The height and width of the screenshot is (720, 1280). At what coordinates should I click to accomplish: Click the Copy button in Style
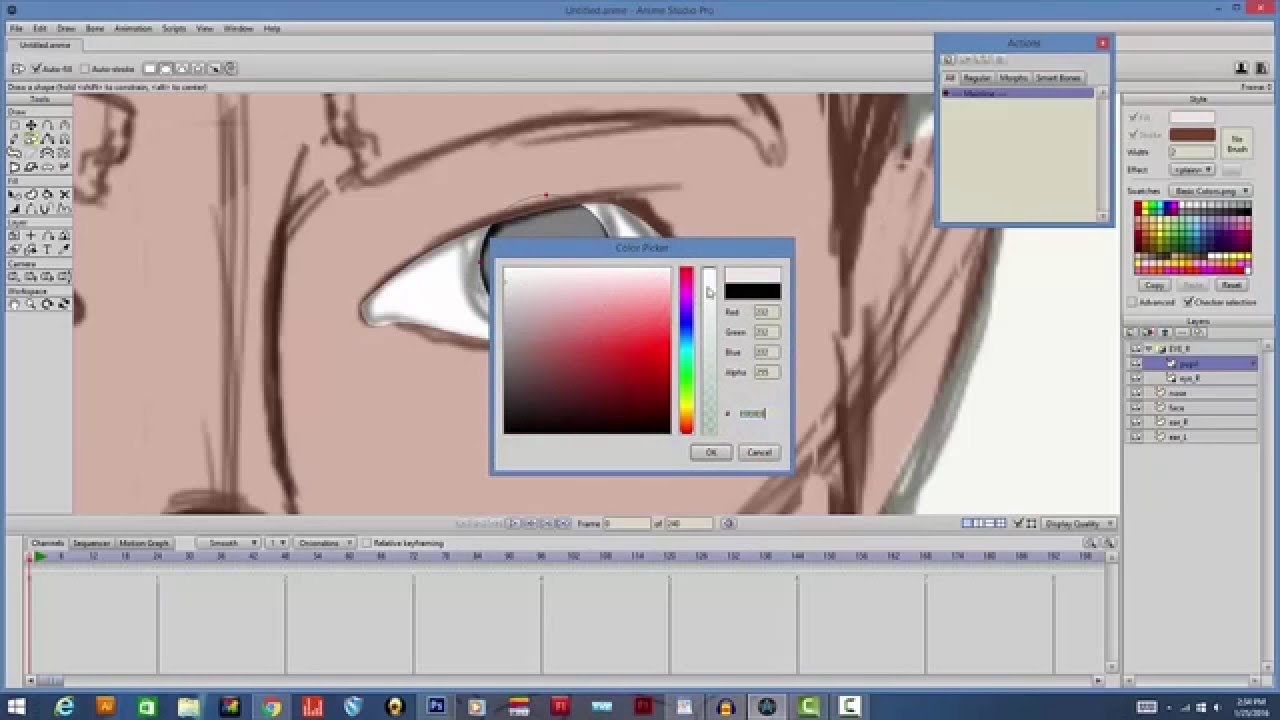[x=1155, y=285]
